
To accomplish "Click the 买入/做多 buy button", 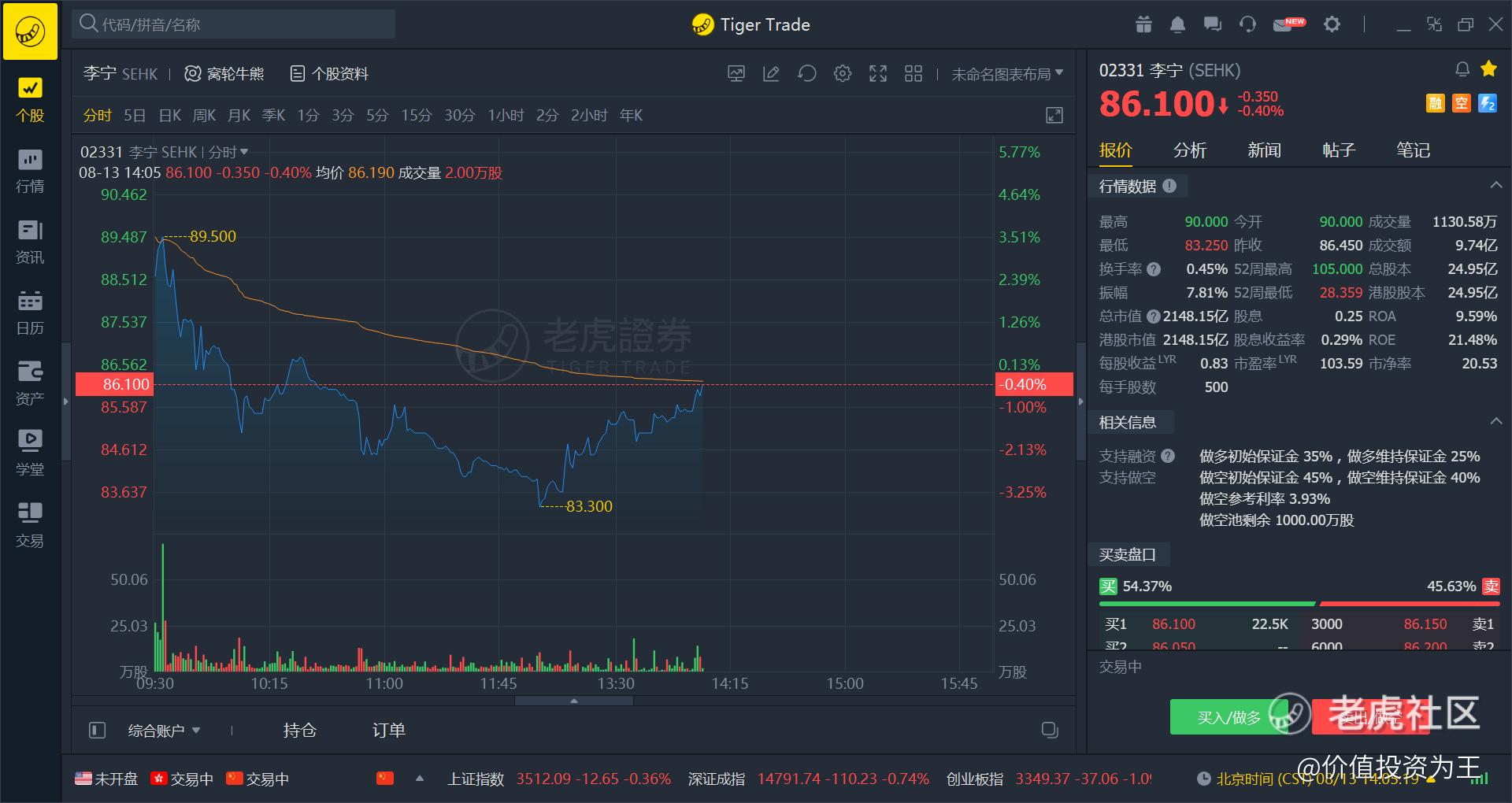I will pos(1229,717).
